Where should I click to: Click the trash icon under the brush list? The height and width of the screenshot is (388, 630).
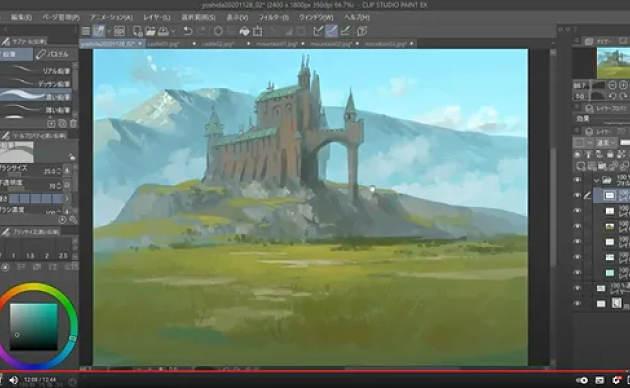(73, 124)
